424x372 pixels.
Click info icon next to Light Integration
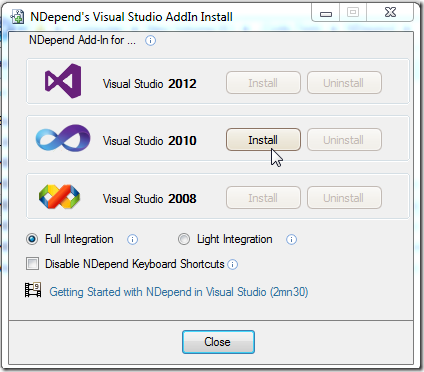pyautogui.click(x=291, y=239)
